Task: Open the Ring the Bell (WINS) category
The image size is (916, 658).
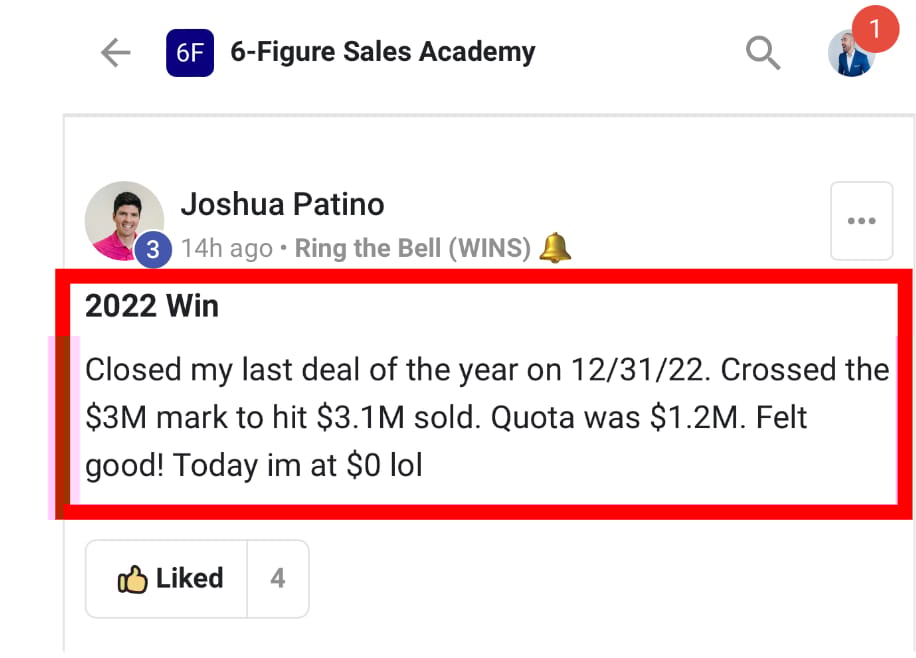Action: 412,248
